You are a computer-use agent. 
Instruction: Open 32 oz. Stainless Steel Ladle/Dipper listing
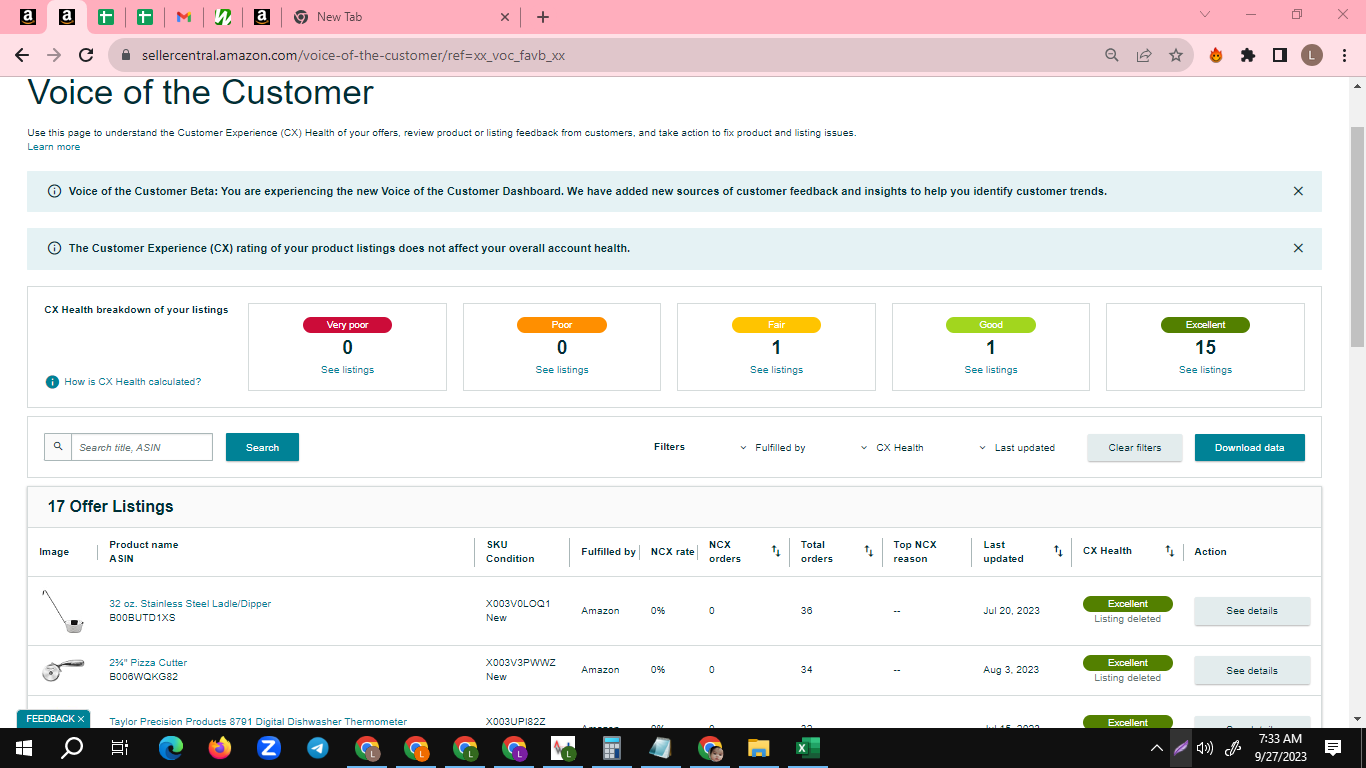tap(190, 604)
